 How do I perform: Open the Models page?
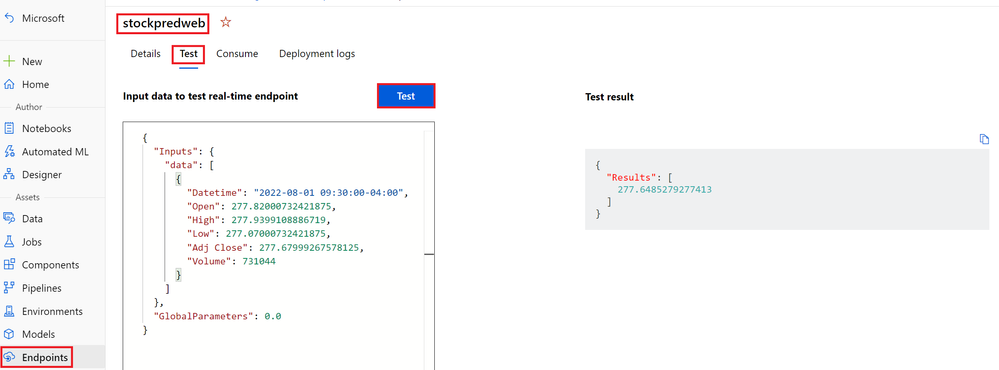click(41, 334)
